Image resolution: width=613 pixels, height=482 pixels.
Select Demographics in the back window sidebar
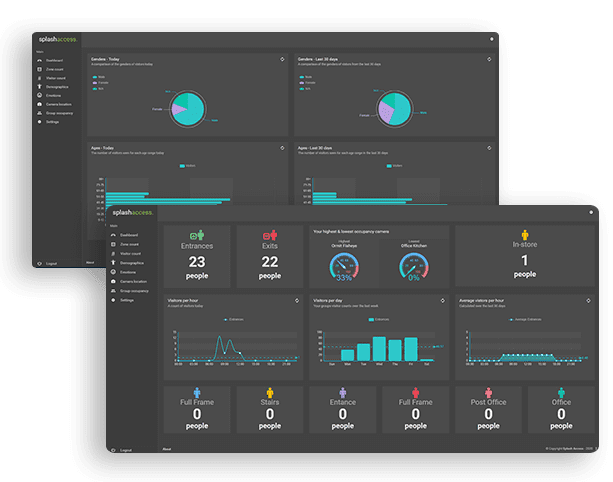point(57,87)
